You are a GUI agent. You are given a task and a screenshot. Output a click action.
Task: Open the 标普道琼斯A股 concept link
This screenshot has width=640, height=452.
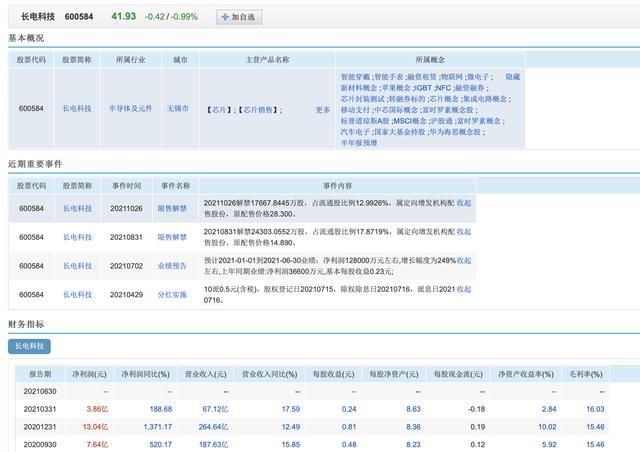click(365, 120)
